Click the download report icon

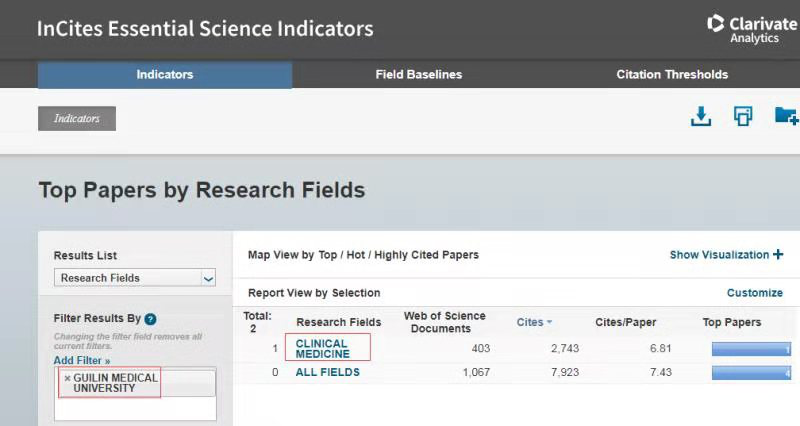point(701,116)
